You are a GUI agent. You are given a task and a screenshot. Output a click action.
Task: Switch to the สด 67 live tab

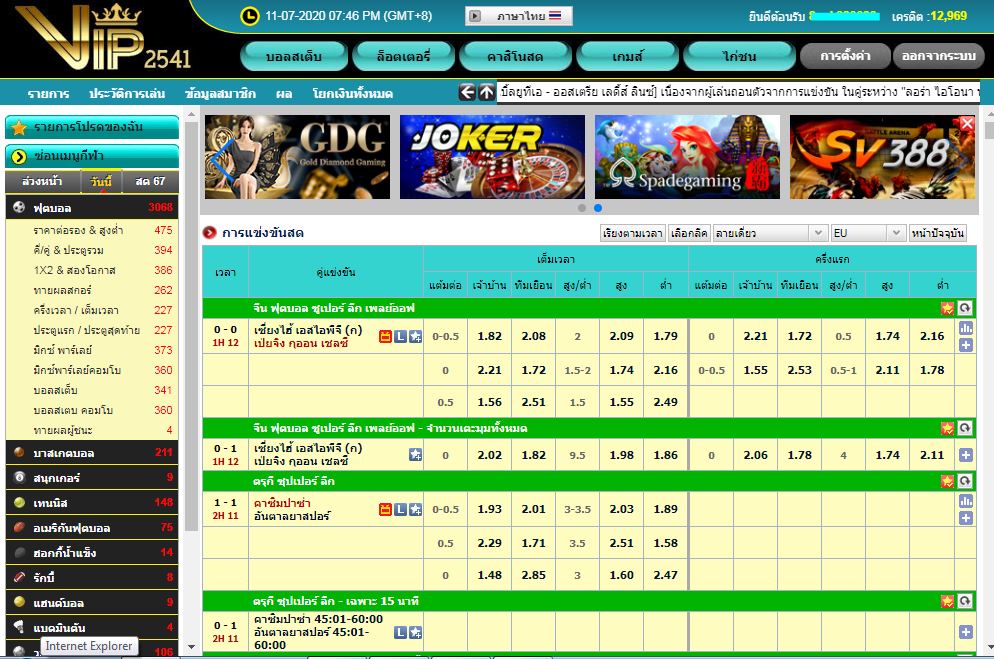click(150, 181)
